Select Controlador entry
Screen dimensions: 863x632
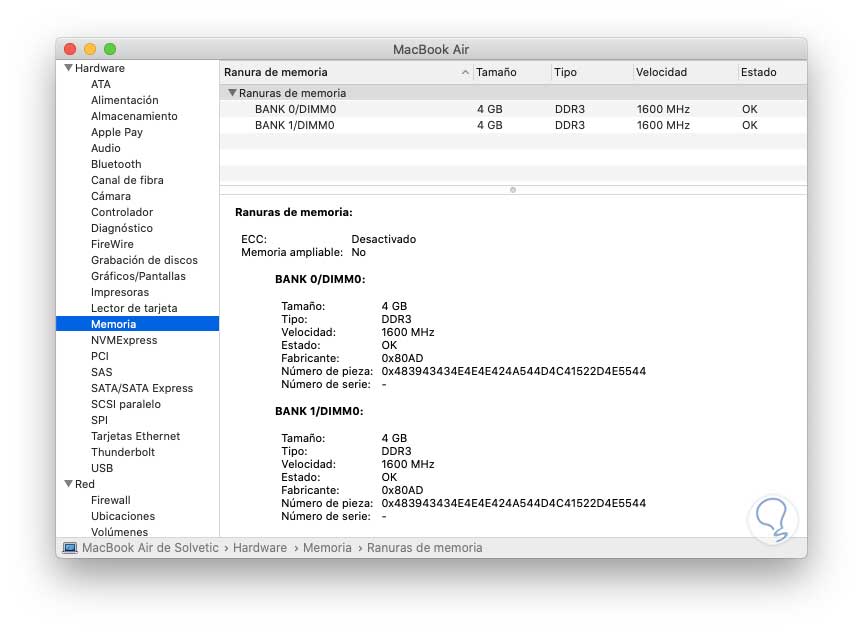(x=122, y=212)
